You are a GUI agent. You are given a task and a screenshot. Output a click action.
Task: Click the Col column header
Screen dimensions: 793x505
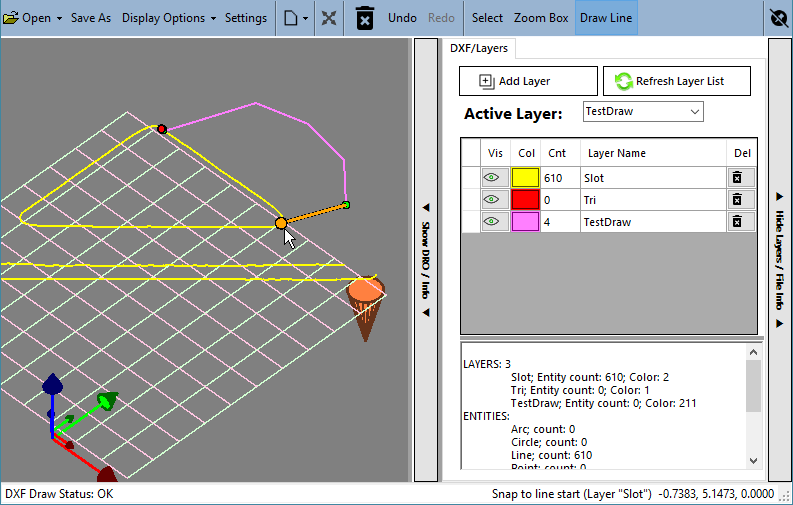[x=526, y=153]
